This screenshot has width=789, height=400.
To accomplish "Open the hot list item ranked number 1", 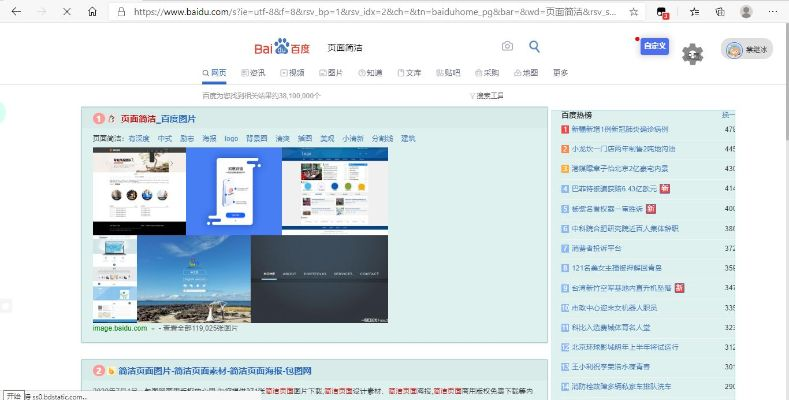I will point(619,129).
